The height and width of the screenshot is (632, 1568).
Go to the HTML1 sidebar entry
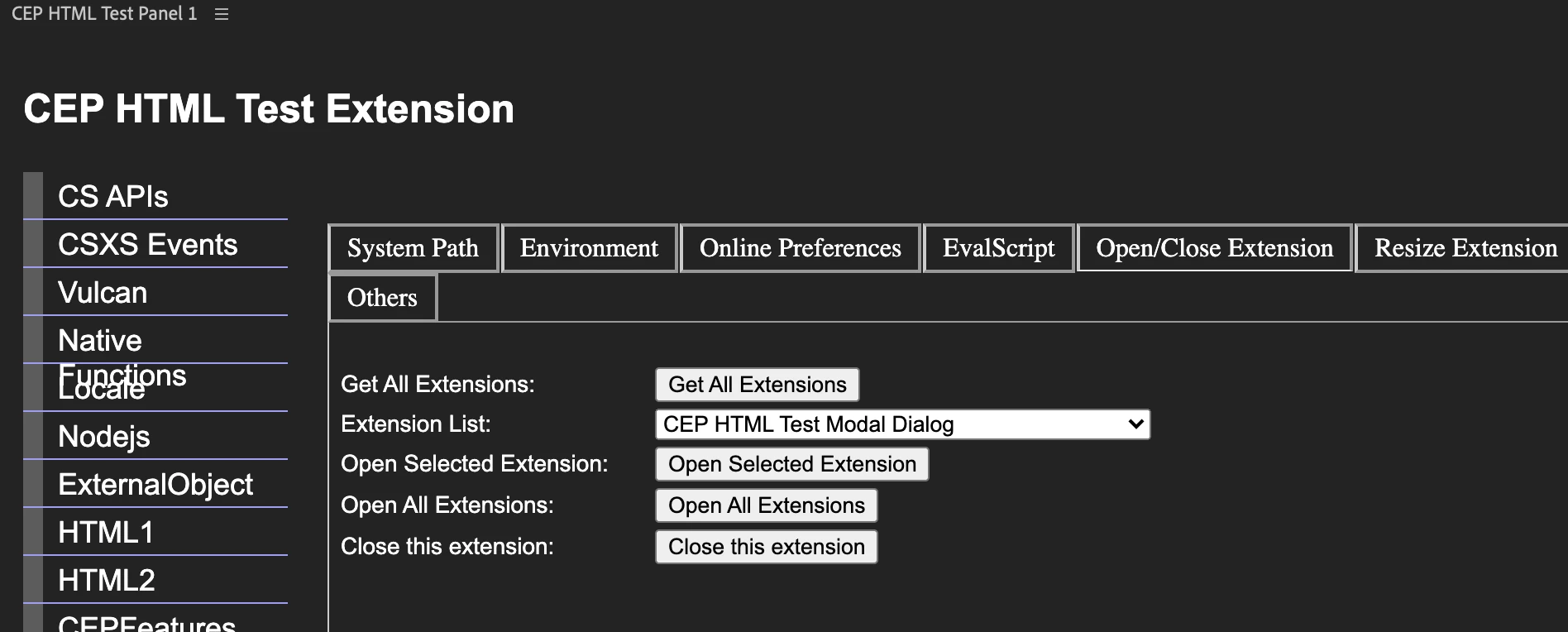(x=155, y=532)
